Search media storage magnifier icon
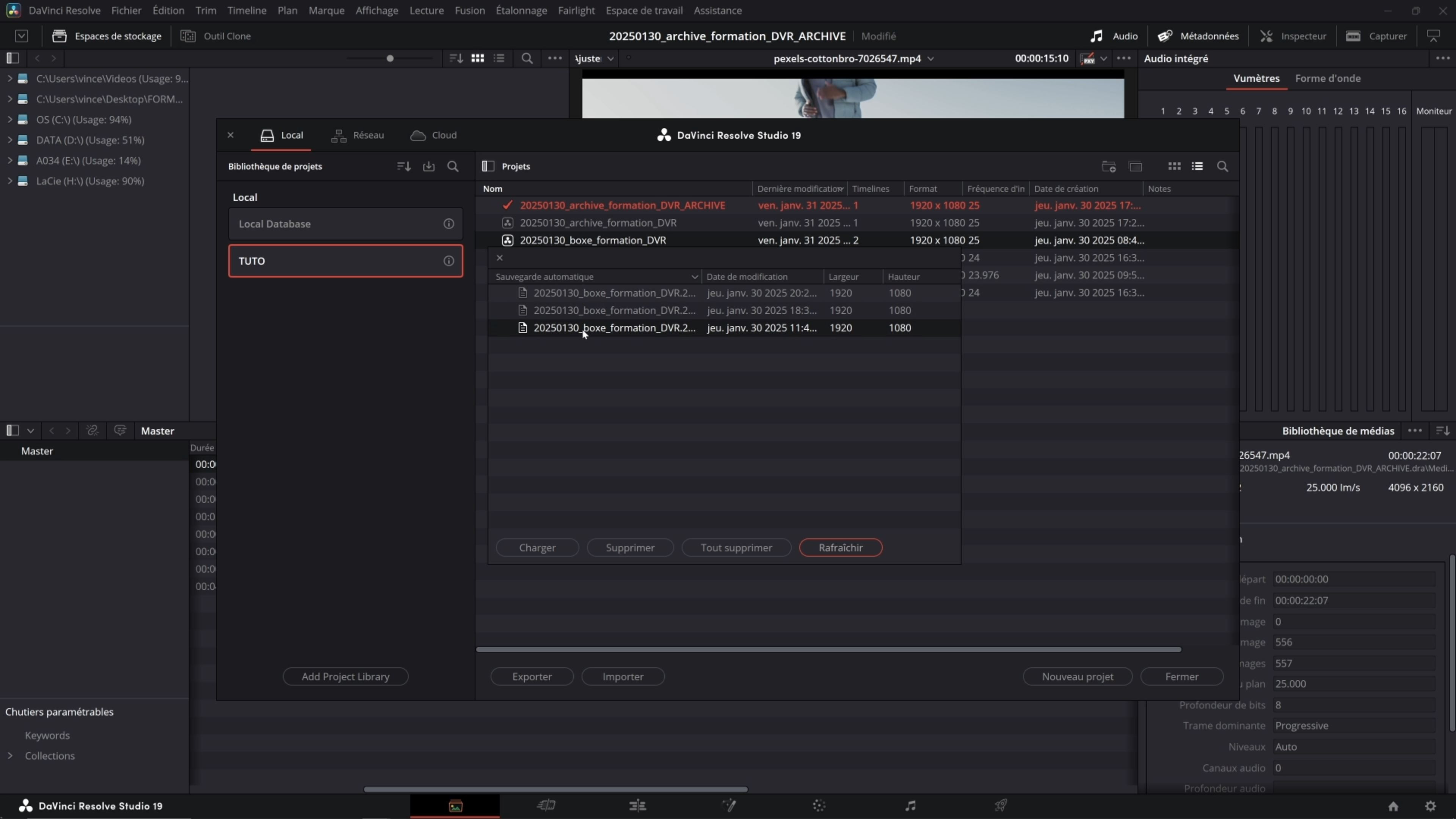 click(x=527, y=58)
